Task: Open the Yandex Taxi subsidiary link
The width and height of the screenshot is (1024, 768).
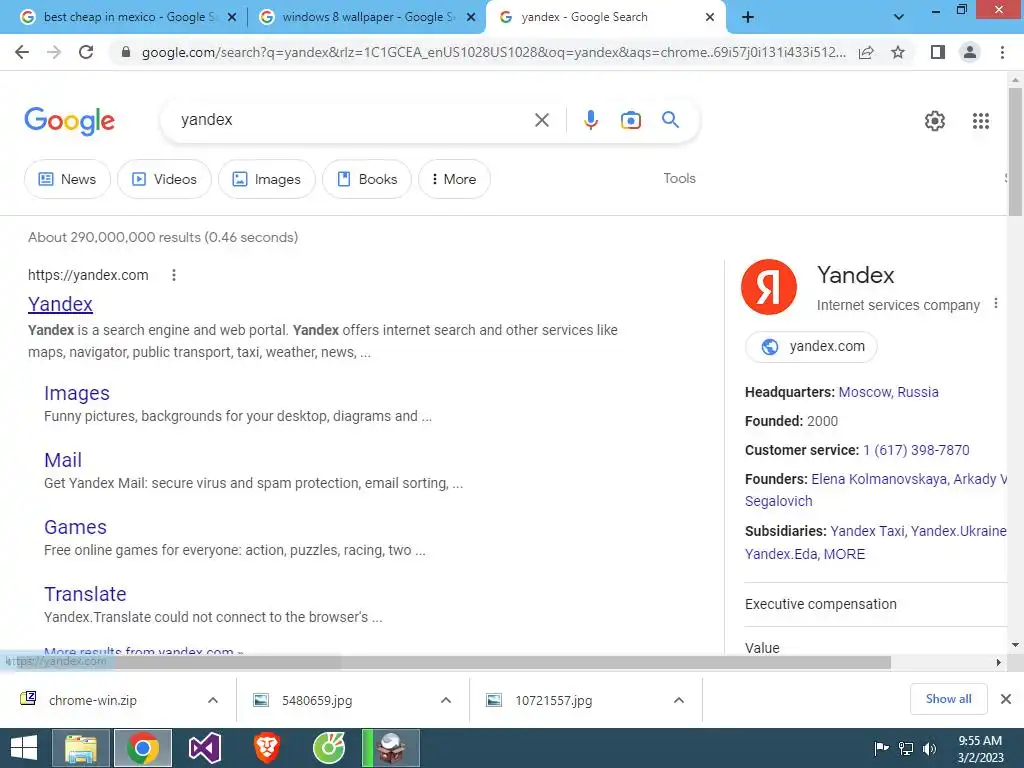Action: click(x=867, y=531)
